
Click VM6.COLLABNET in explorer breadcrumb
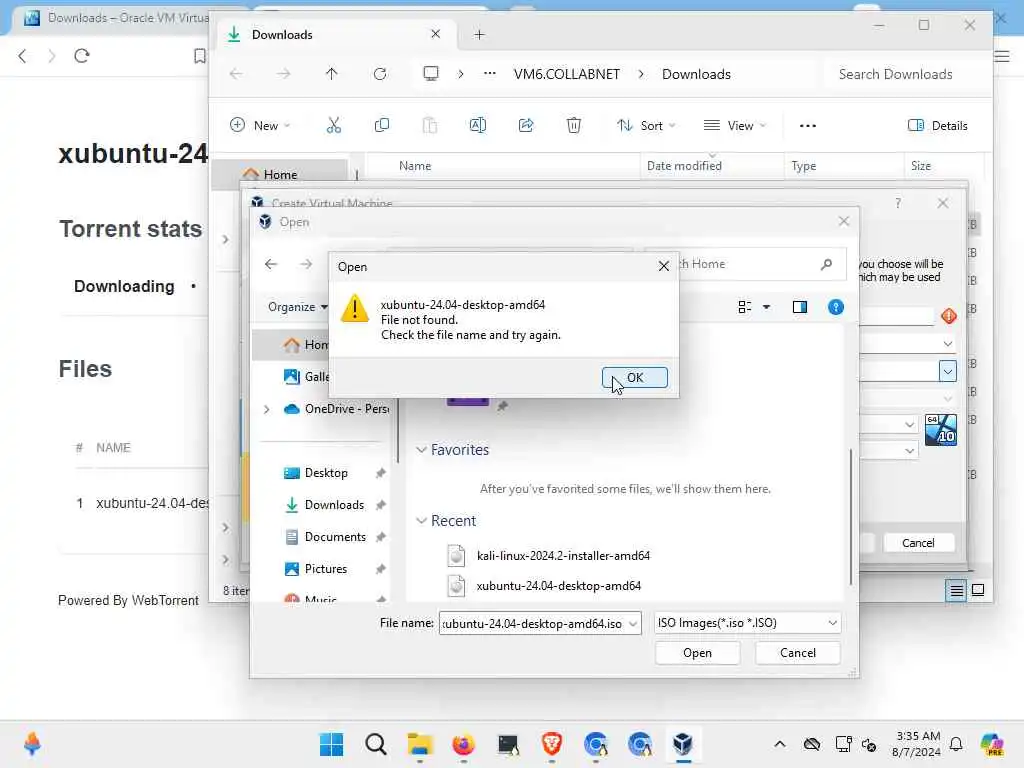click(x=567, y=74)
